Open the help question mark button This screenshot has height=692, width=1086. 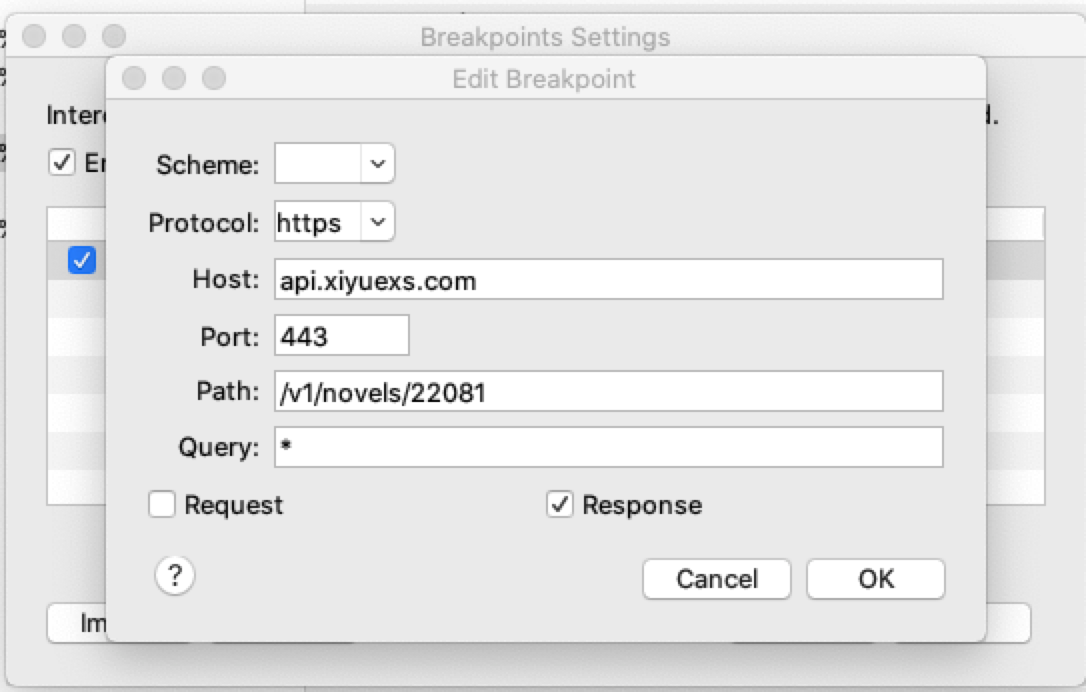(175, 576)
